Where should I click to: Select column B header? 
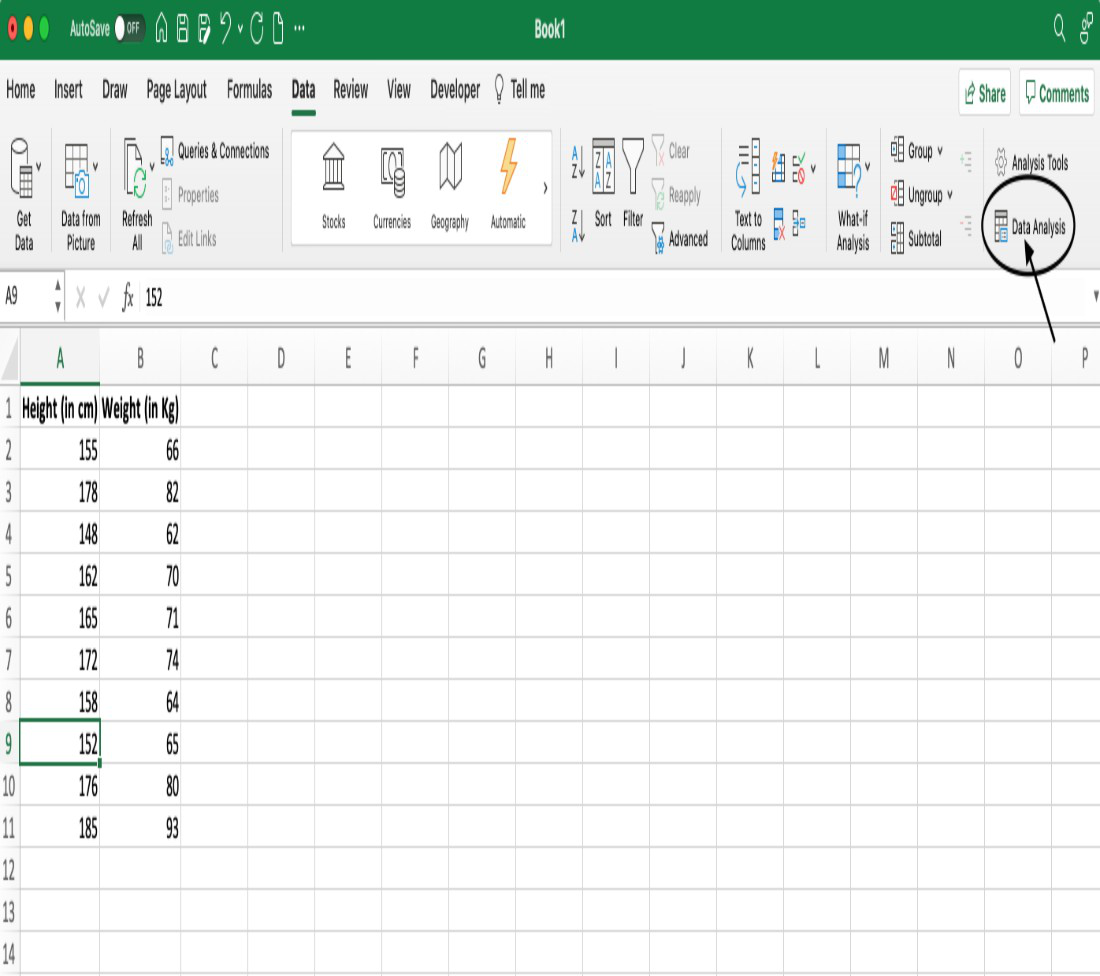pos(140,359)
